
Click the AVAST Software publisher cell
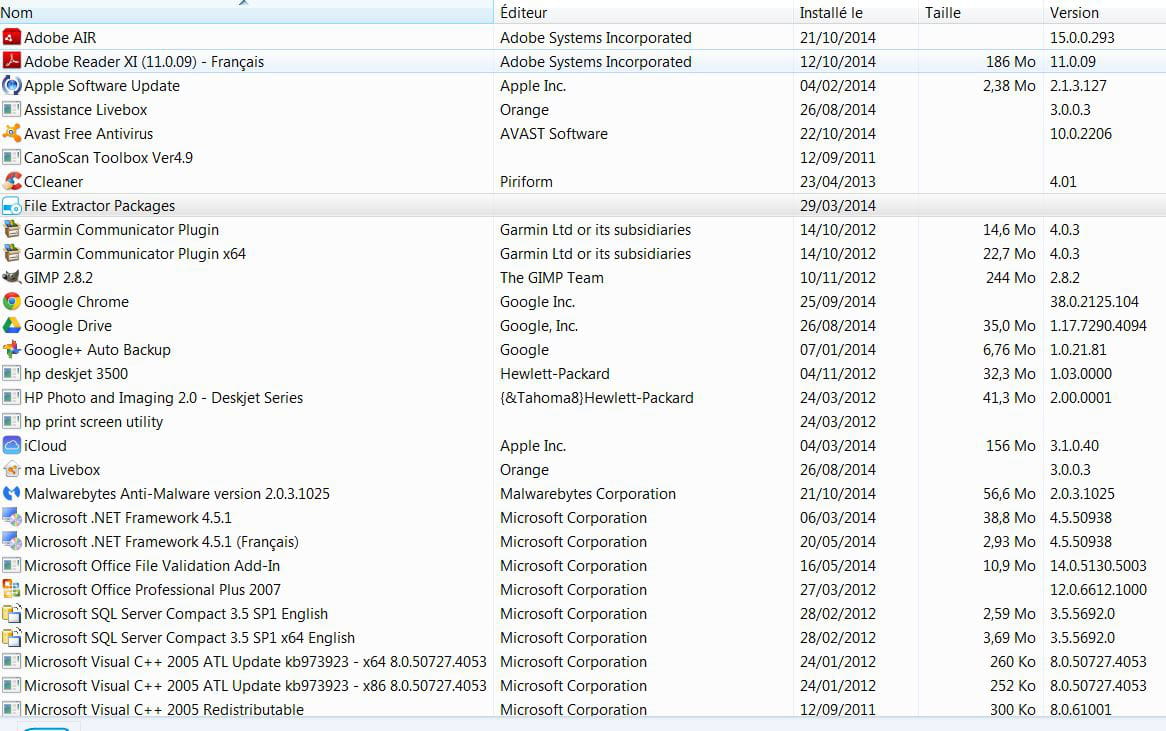[x=554, y=134]
